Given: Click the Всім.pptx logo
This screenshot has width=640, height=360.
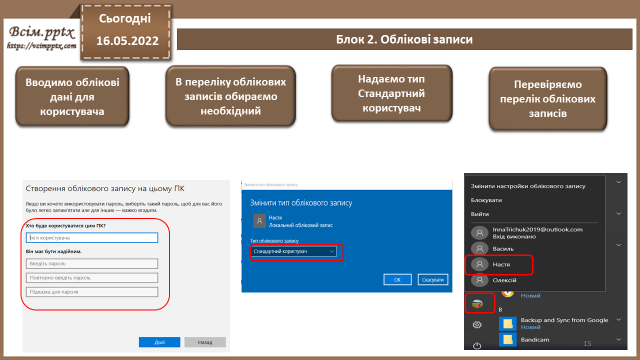Looking at the screenshot, I should tap(42, 33).
